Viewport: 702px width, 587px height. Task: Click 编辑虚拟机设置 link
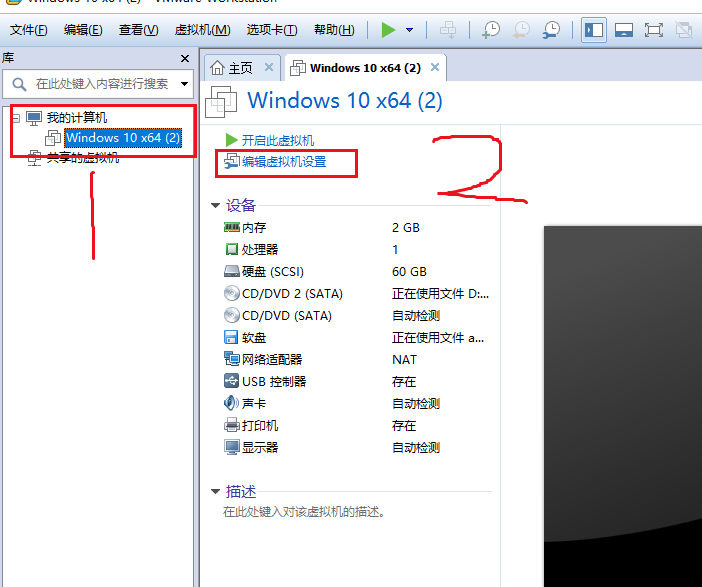284,162
